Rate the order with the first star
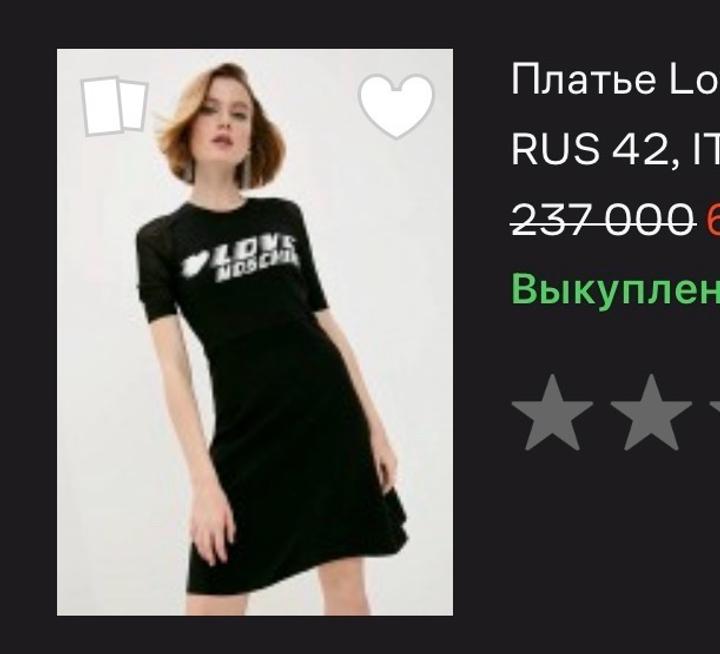This screenshot has height=654, width=720. (x=552, y=412)
